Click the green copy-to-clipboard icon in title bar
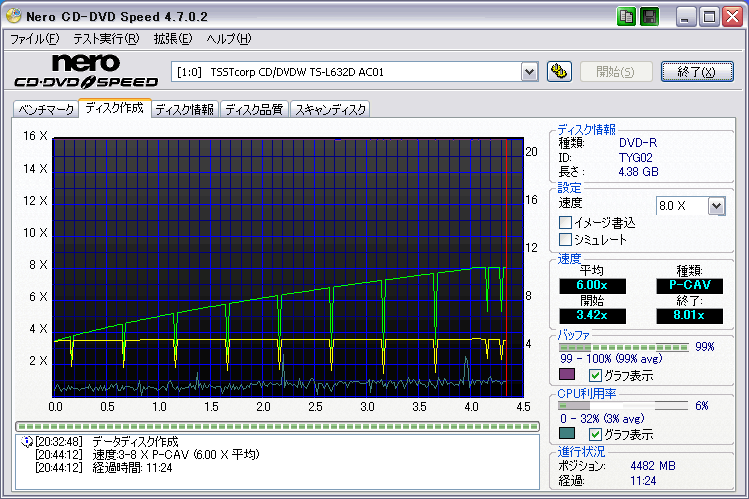Viewport: 749px width, 499px height. pyautogui.click(x=626, y=17)
